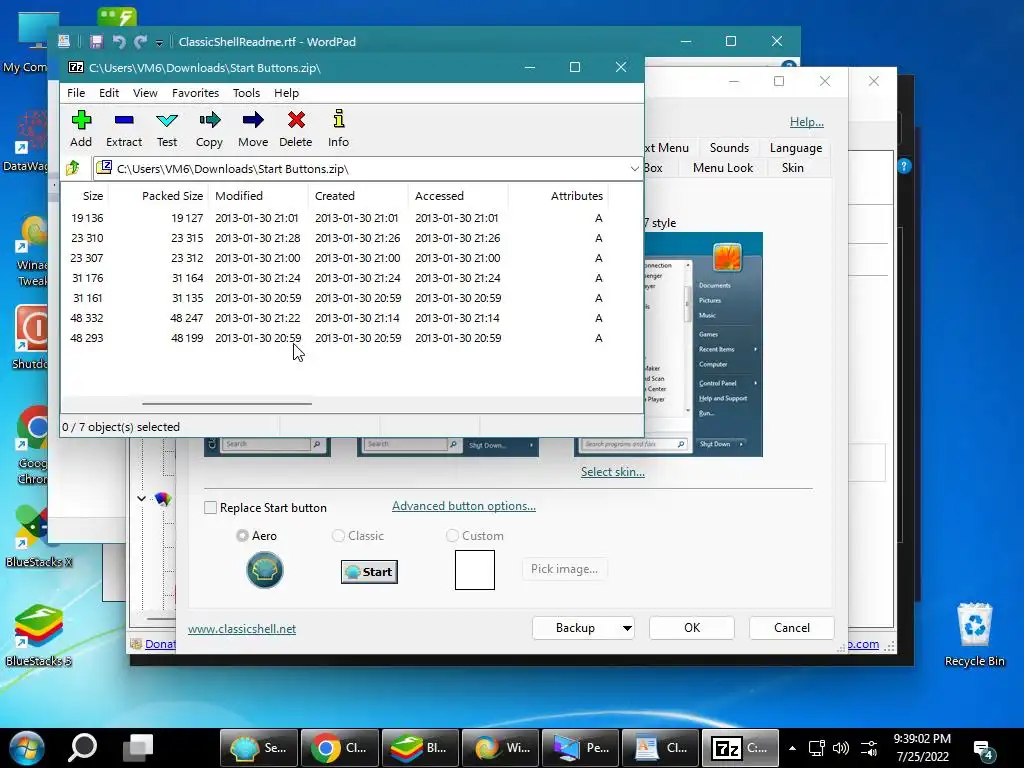1024x768 pixels.
Task: Click the volume speaker tray icon
Action: pyautogui.click(x=840, y=748)
